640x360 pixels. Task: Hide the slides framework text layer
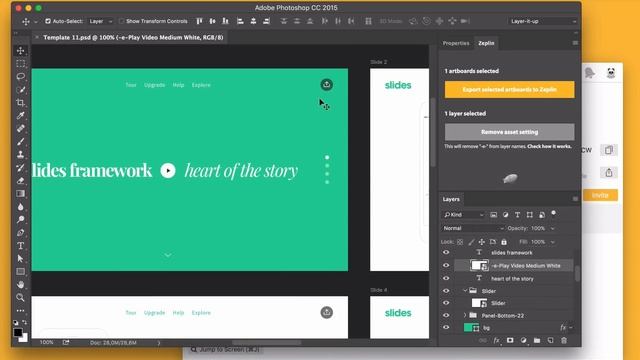pos(446,253)
